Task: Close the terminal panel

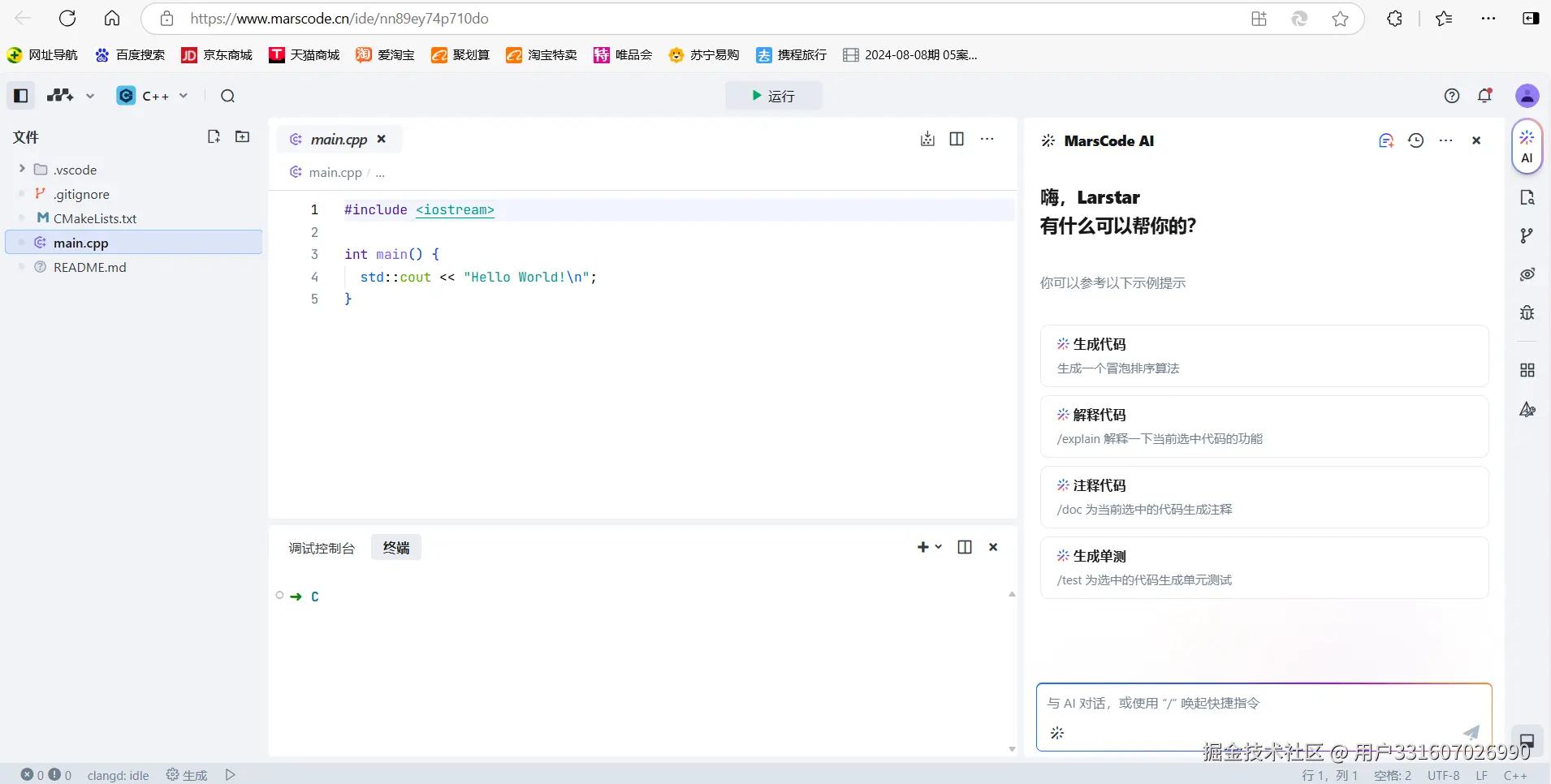Action: [x=993, y=547]
